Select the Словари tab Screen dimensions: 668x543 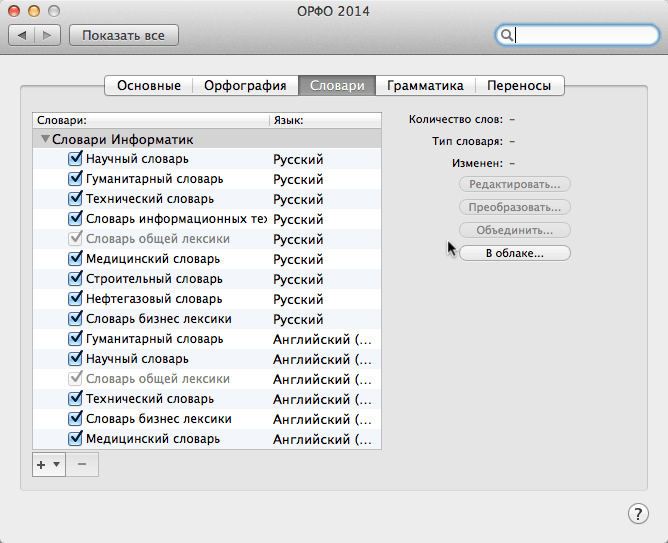click(337, 86)
